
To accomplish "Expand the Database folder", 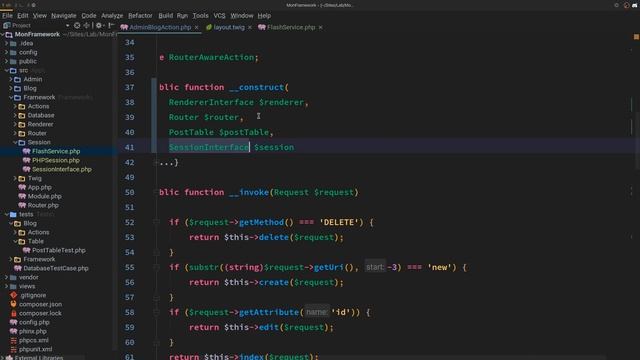I will click(x=15, y=115).
